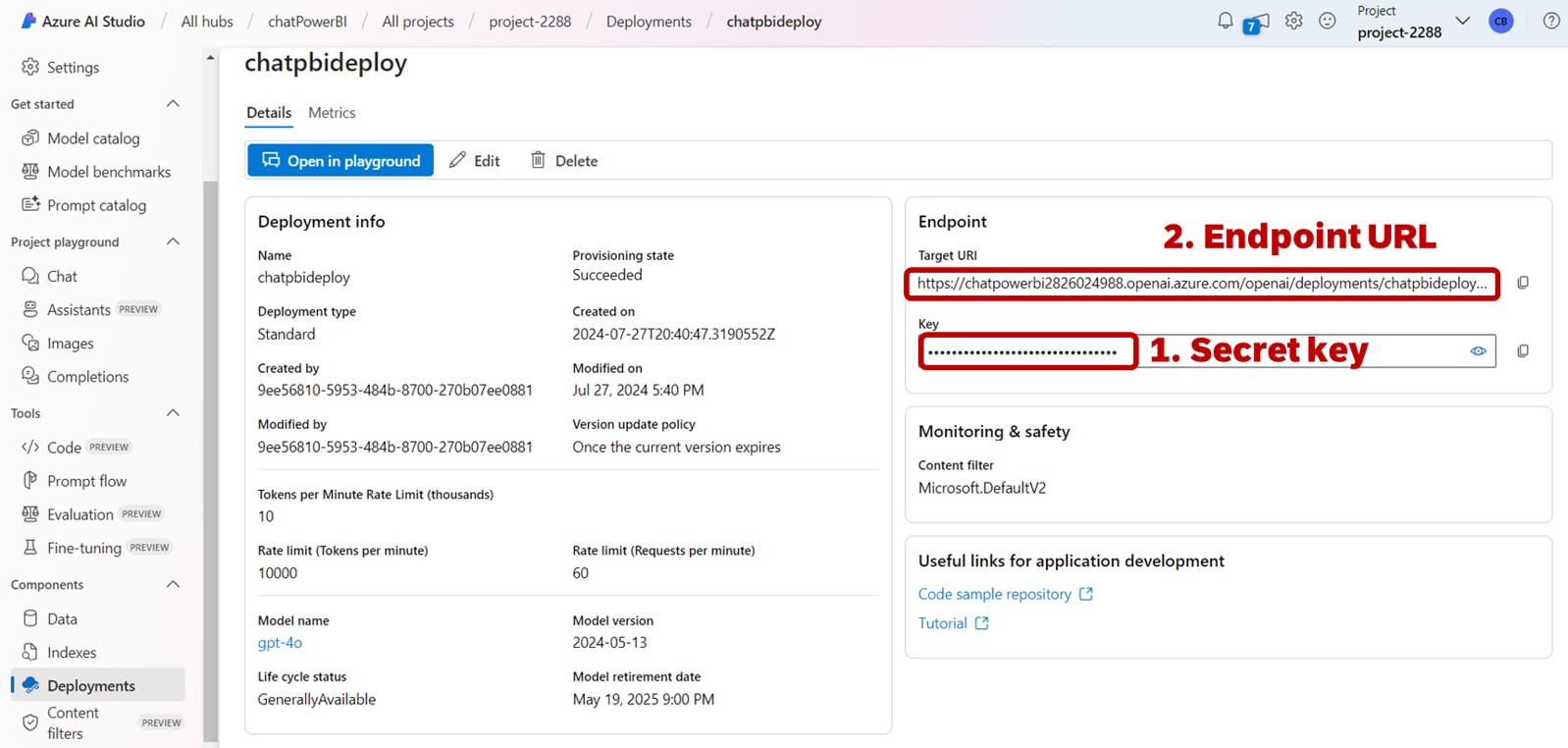1568x748 pixels.
Task: Click the Assistants icon in sidebar
Action: pos(30,309)
